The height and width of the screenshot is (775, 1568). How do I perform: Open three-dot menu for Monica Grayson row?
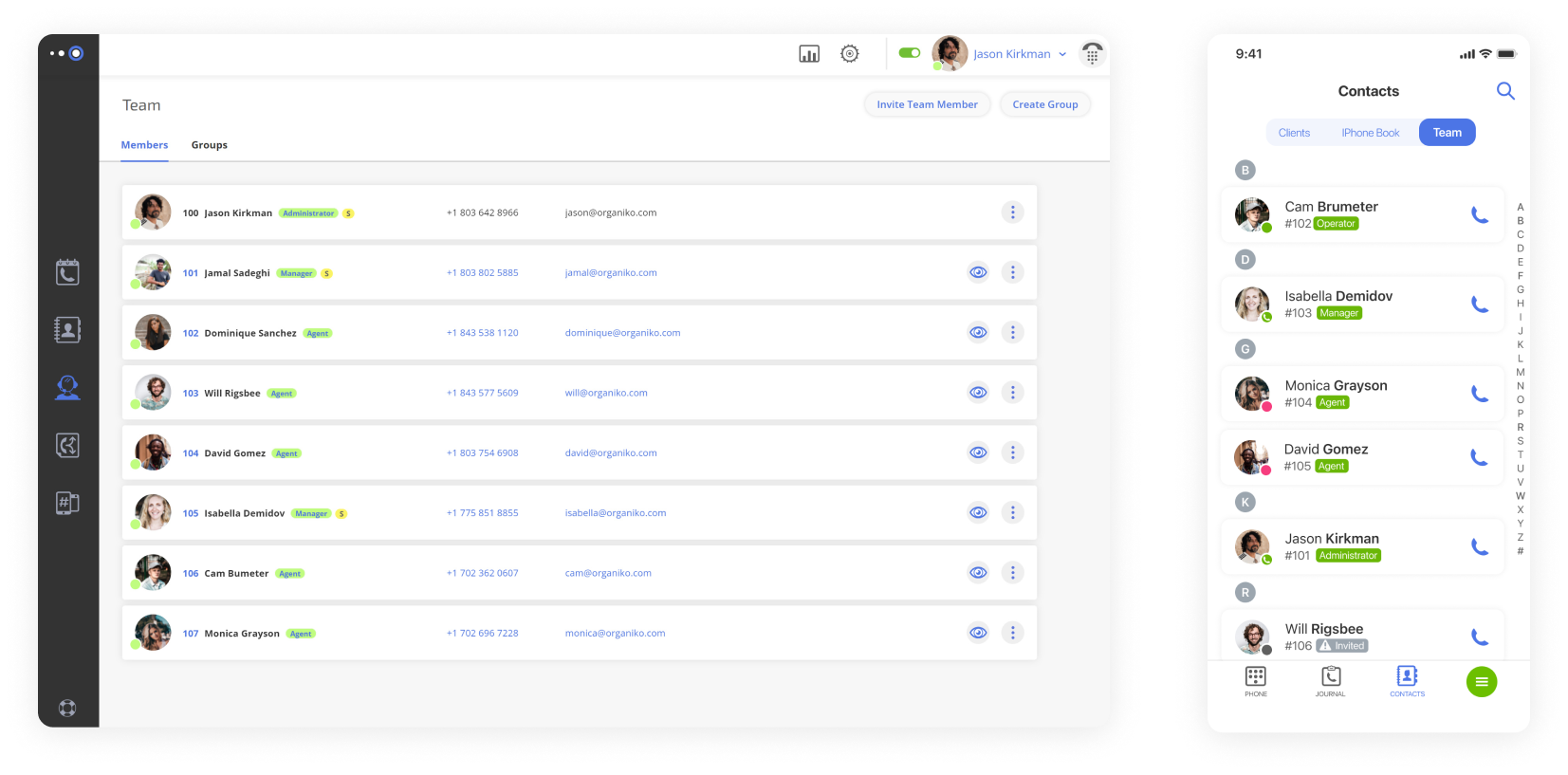coord(1013,633)
